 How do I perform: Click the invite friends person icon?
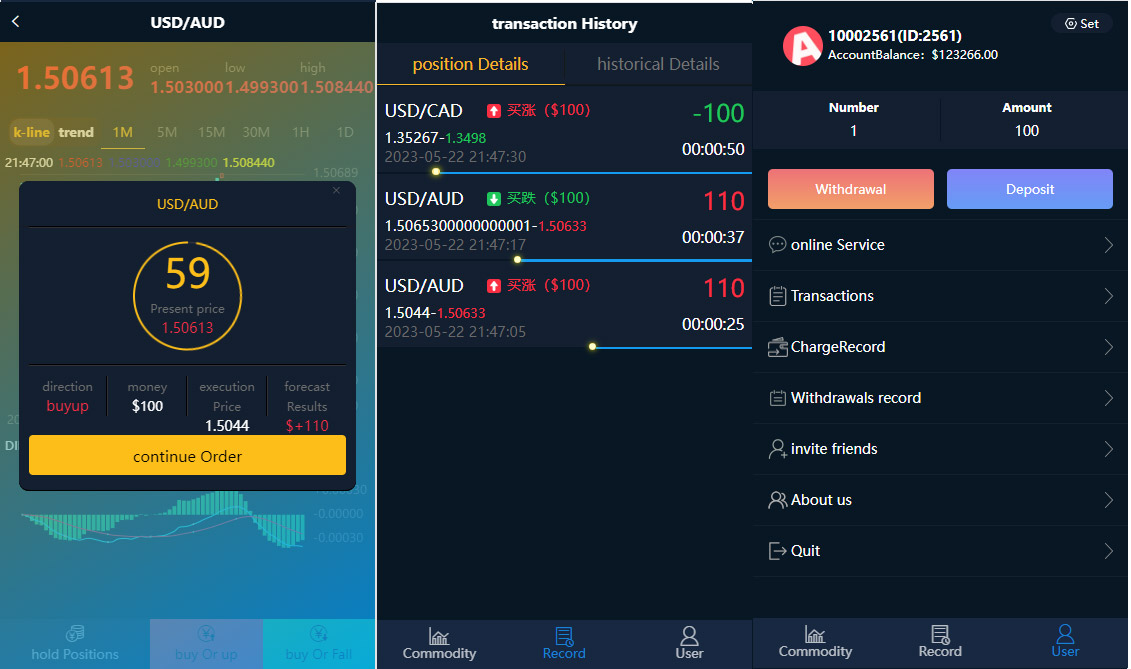pyautogui.click(x=778, y=449)
